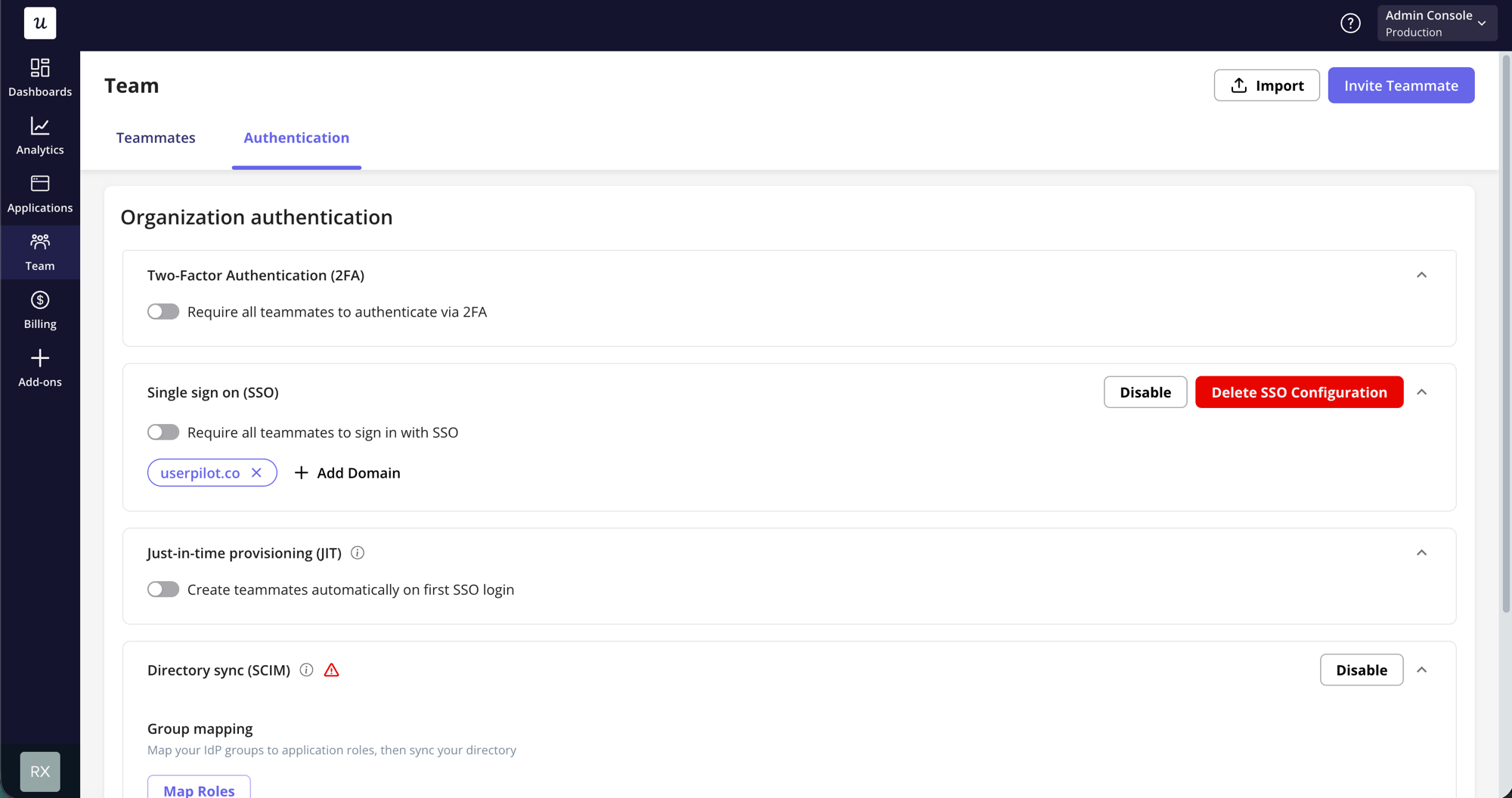
Task: Collapse the Single sign on section
Action: pos(1421,392)
